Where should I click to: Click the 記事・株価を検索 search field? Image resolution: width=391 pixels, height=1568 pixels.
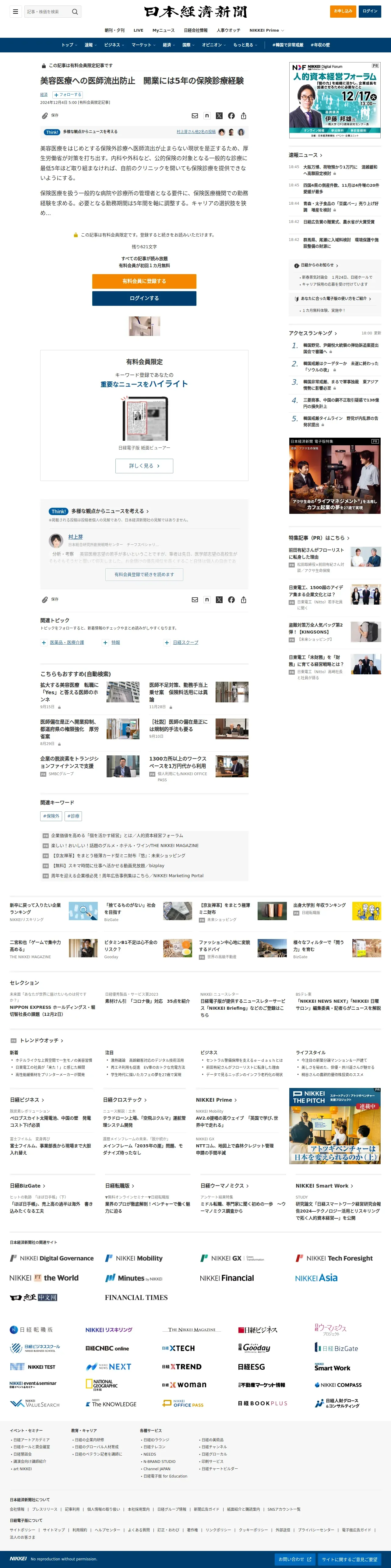48,12
